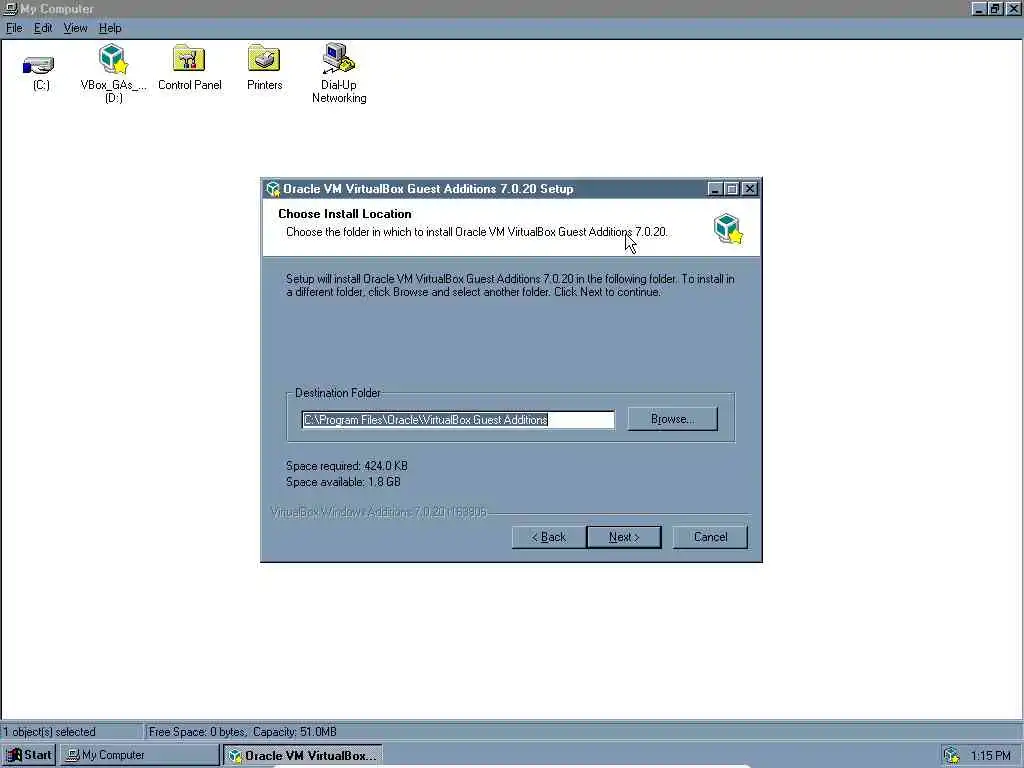1024x768 pixels.
Task: Close the My Computer window
Action: (1013, 8)
